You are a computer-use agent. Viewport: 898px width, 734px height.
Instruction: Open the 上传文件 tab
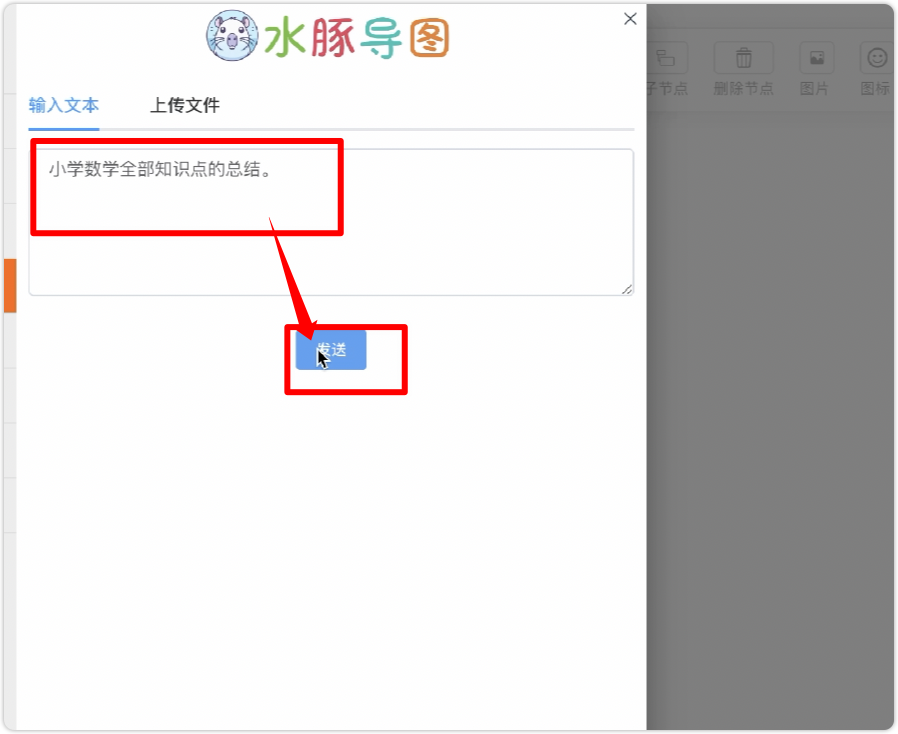coord(184,105)
